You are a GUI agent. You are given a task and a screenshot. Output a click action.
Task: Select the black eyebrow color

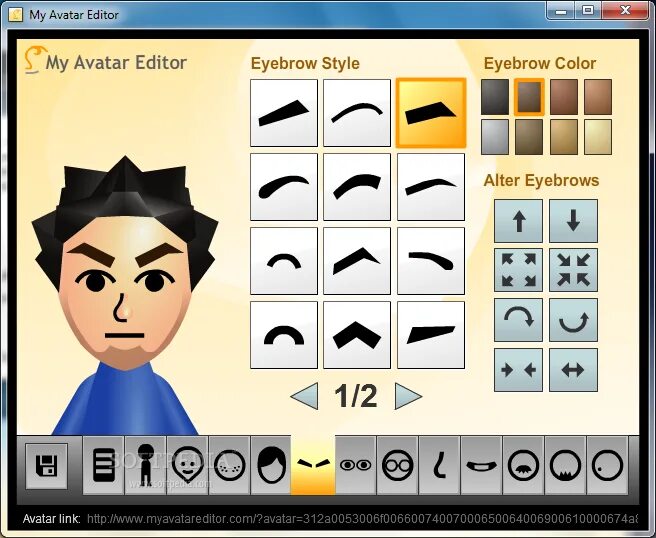[x=495, y=97]
